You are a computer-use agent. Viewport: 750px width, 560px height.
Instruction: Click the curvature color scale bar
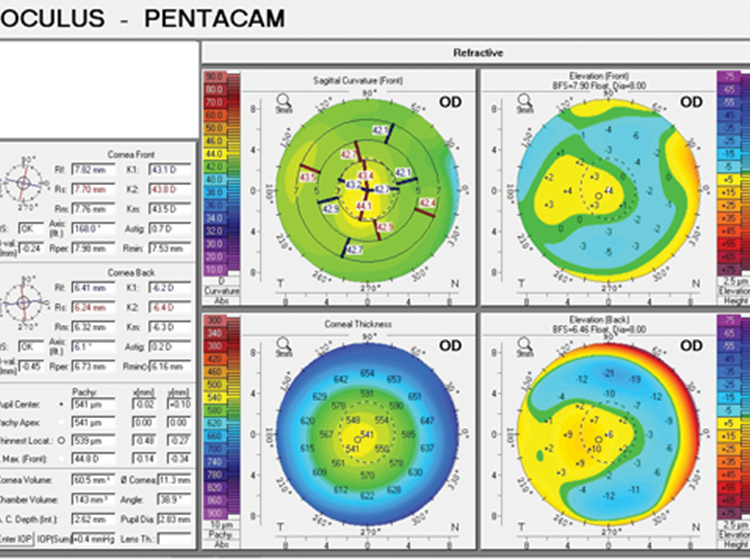214,182
